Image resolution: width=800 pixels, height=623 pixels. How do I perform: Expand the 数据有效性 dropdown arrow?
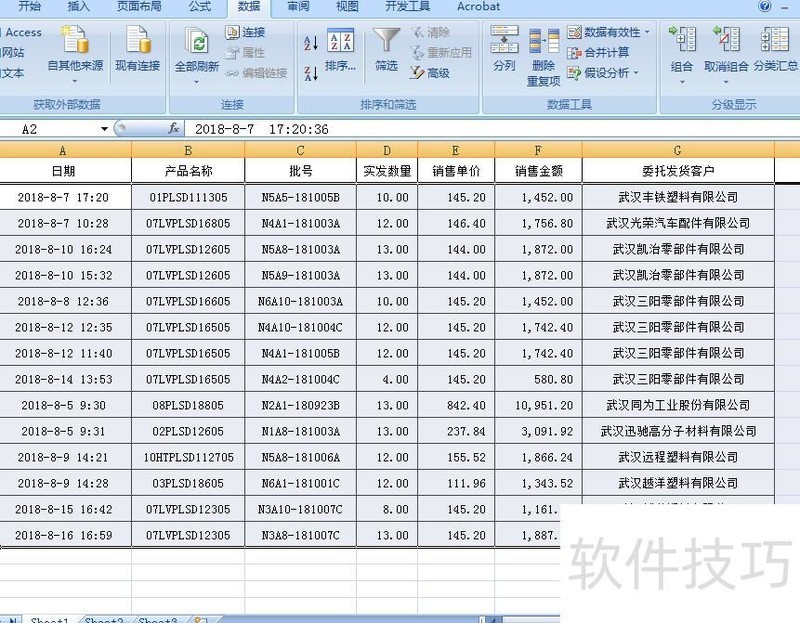click(647, 32)
